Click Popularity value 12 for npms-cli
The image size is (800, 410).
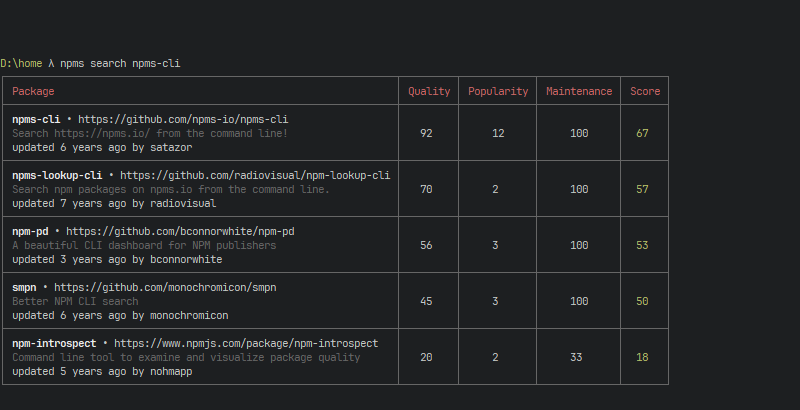(x=498, y=134)
